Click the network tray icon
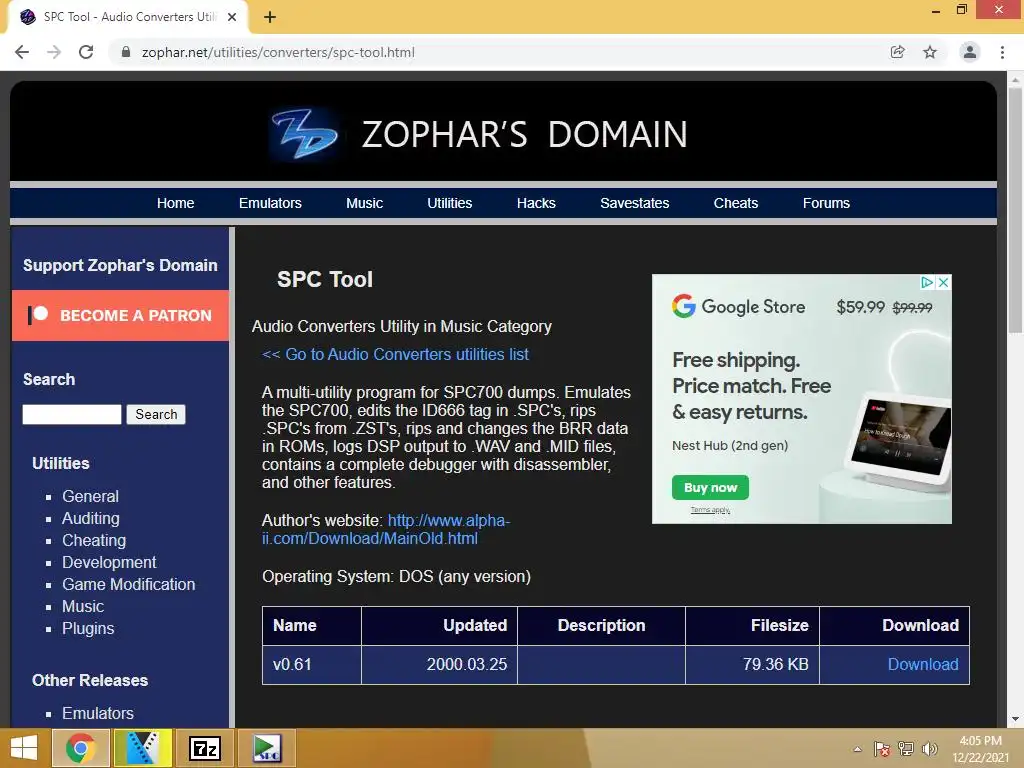1024x768 pixels. [906, 749]
